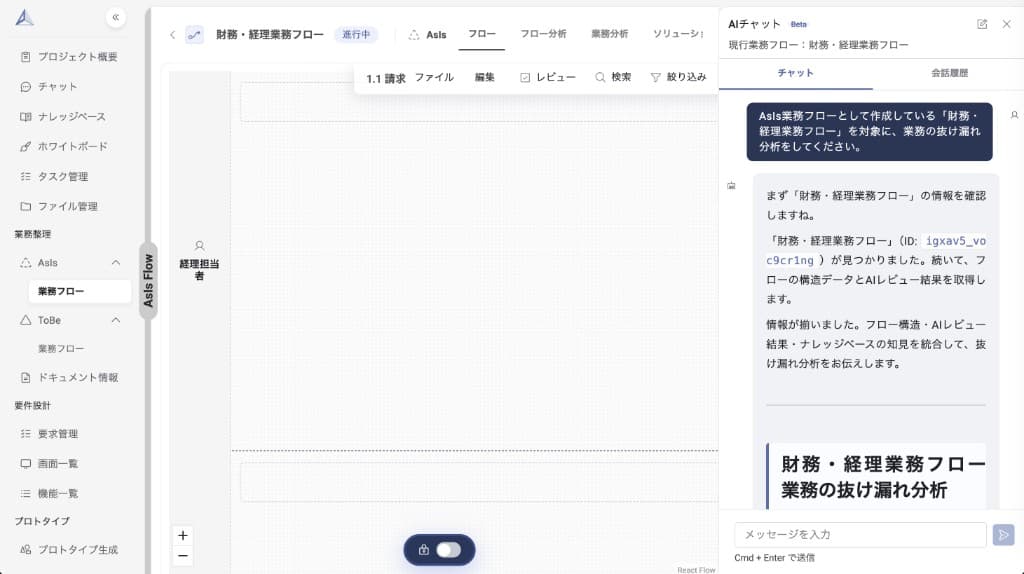Click the ドキュメント情報 document icon
Viewport: 1024px width, 574px height.
(25, 377)
